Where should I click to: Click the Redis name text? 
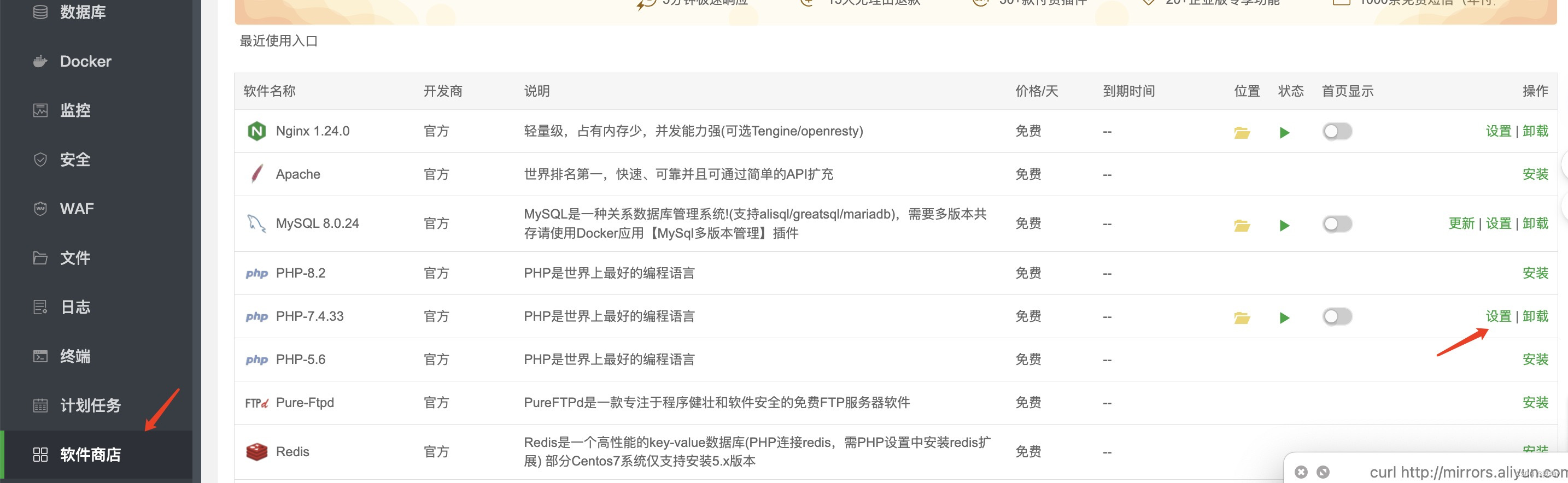click(x=292, y=452)
